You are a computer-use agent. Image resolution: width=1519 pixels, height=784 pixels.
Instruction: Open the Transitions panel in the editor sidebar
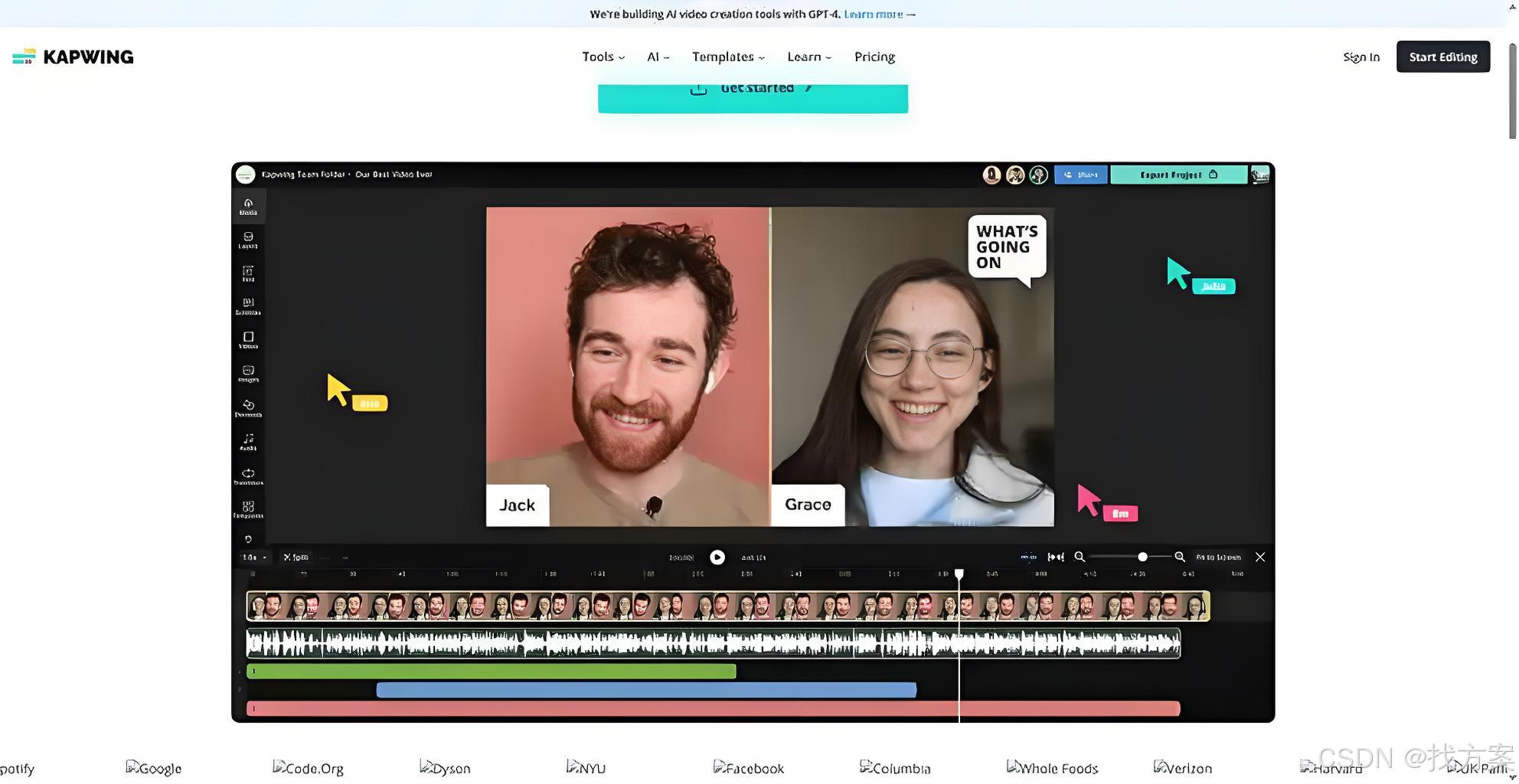coord(248,476)
